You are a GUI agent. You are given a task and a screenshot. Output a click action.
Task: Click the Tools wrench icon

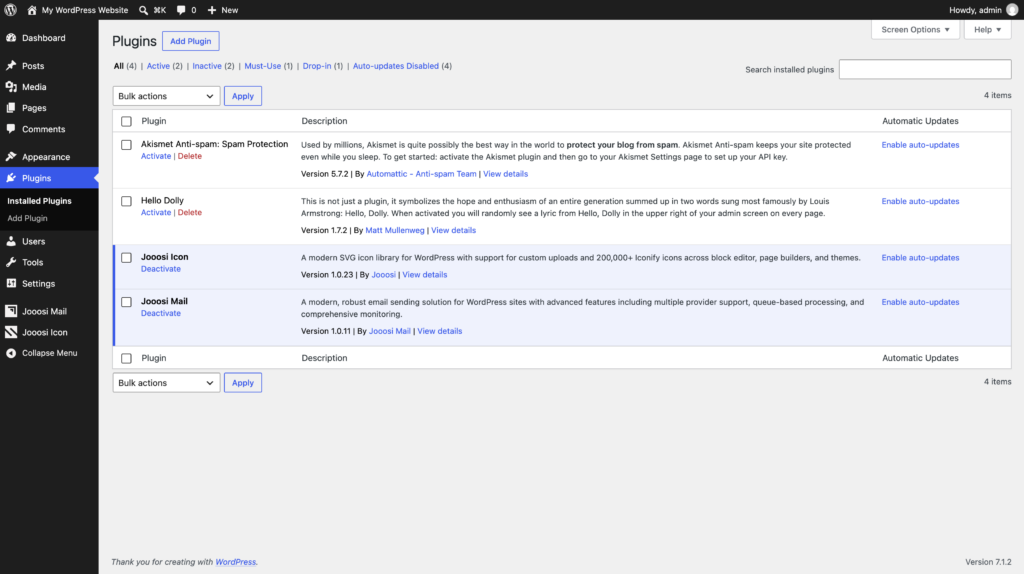[11, 262]
